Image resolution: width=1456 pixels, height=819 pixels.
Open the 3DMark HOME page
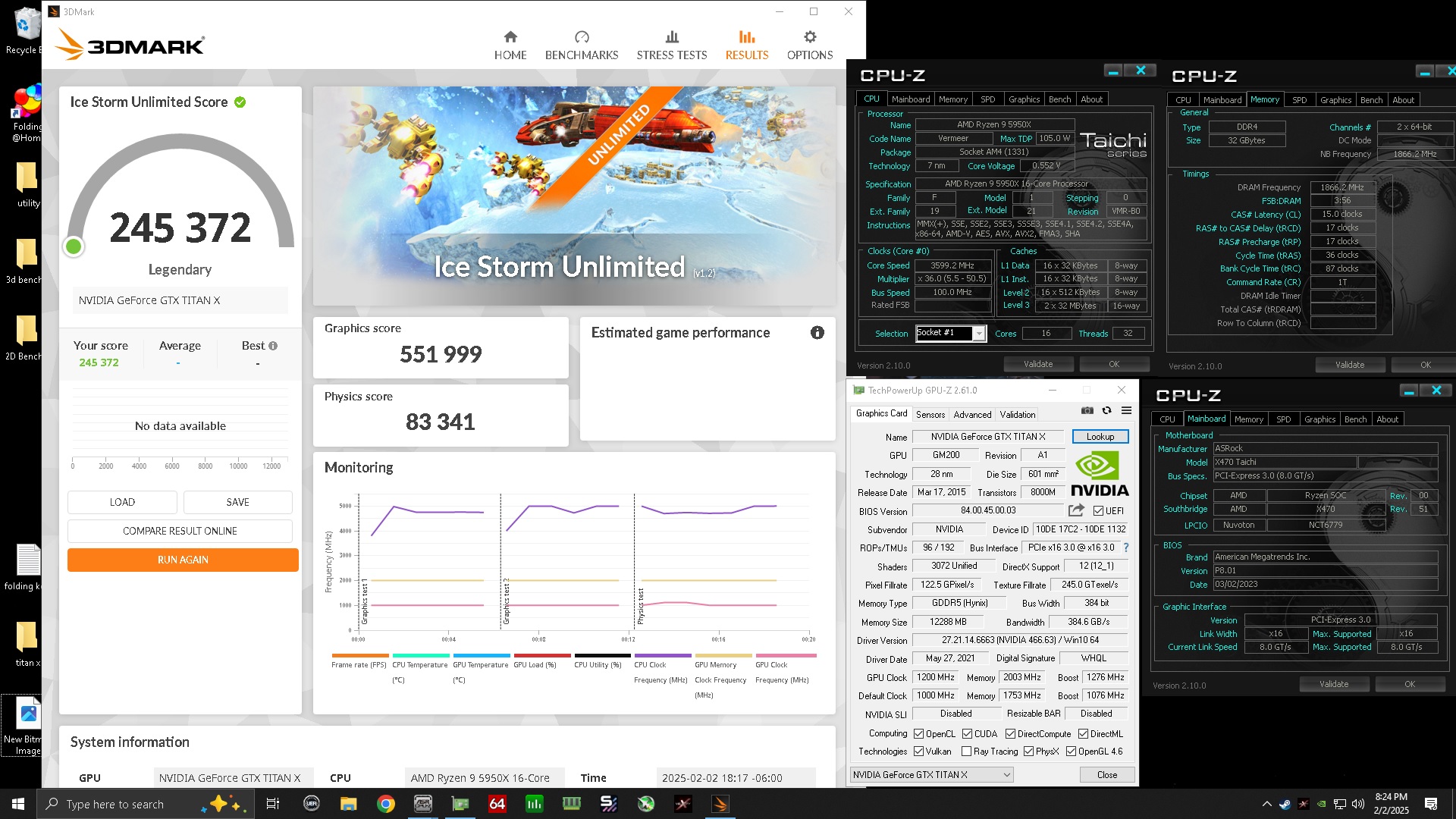[510, 45]
